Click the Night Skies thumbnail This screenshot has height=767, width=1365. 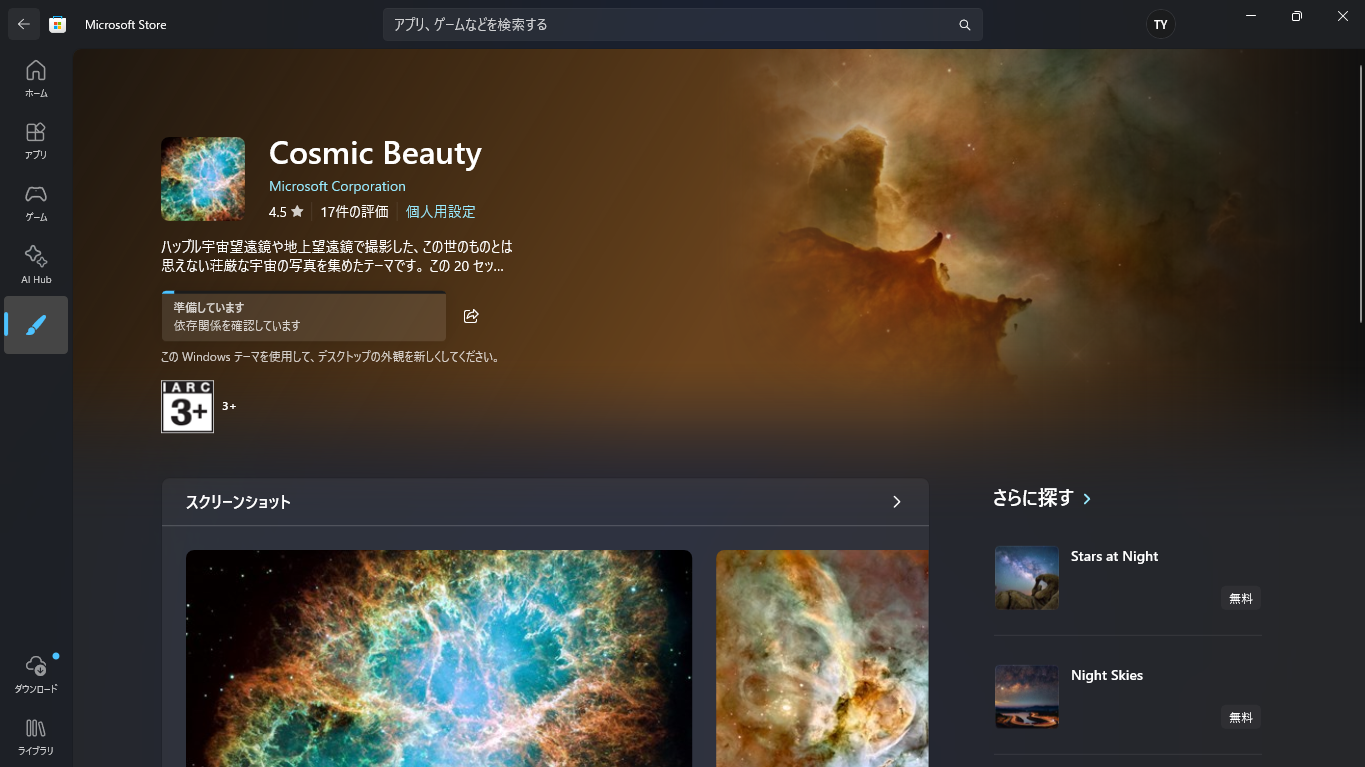1027,697
